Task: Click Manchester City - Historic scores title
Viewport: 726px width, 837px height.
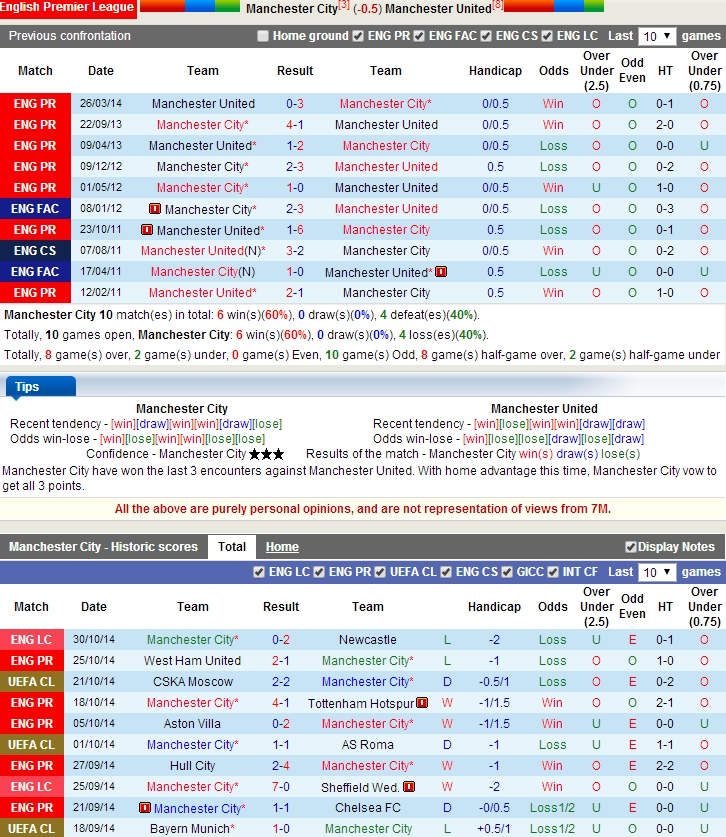Action: [x=104, y=547]
